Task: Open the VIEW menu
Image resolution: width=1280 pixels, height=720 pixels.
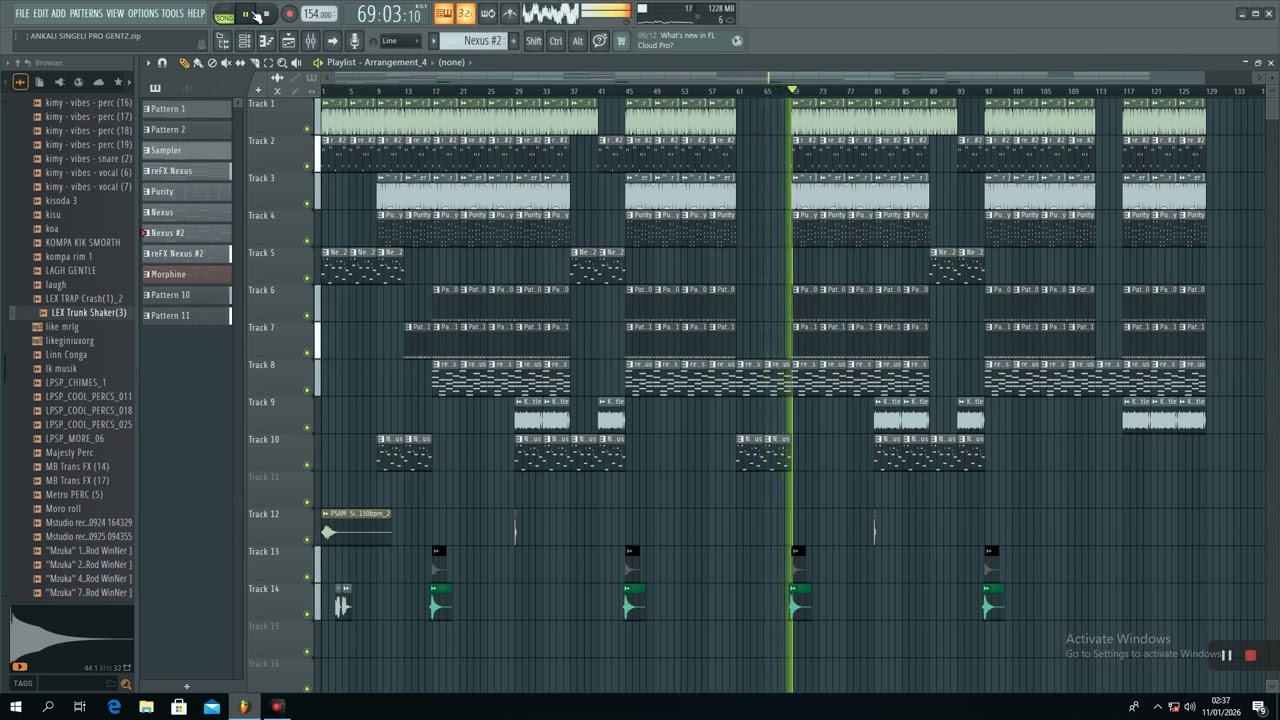Action: 115,14
